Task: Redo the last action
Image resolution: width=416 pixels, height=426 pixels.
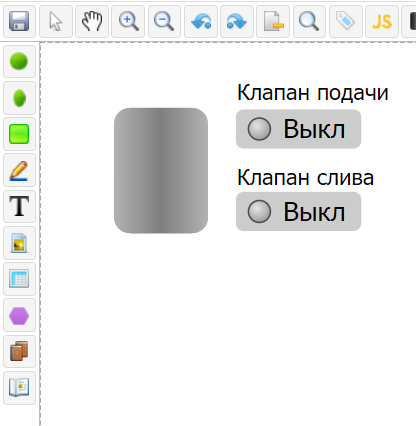Action: point(237,21)
